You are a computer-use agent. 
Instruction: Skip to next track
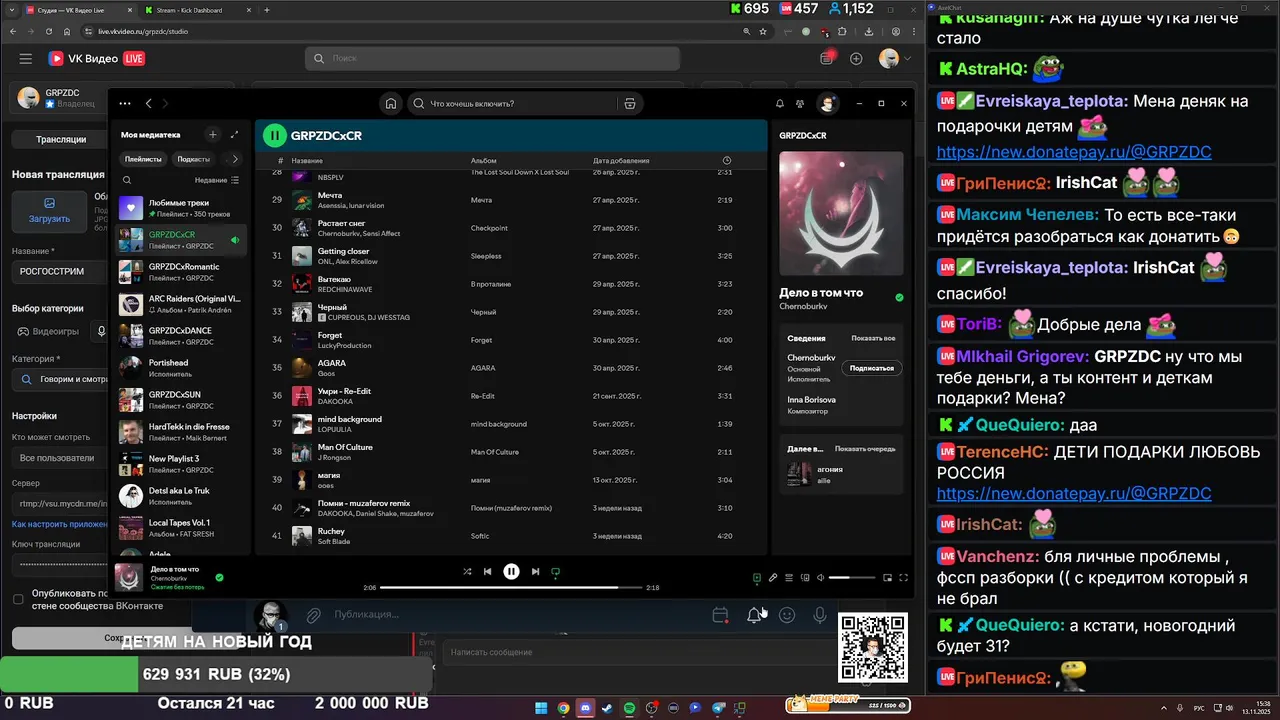coord(535,572)
